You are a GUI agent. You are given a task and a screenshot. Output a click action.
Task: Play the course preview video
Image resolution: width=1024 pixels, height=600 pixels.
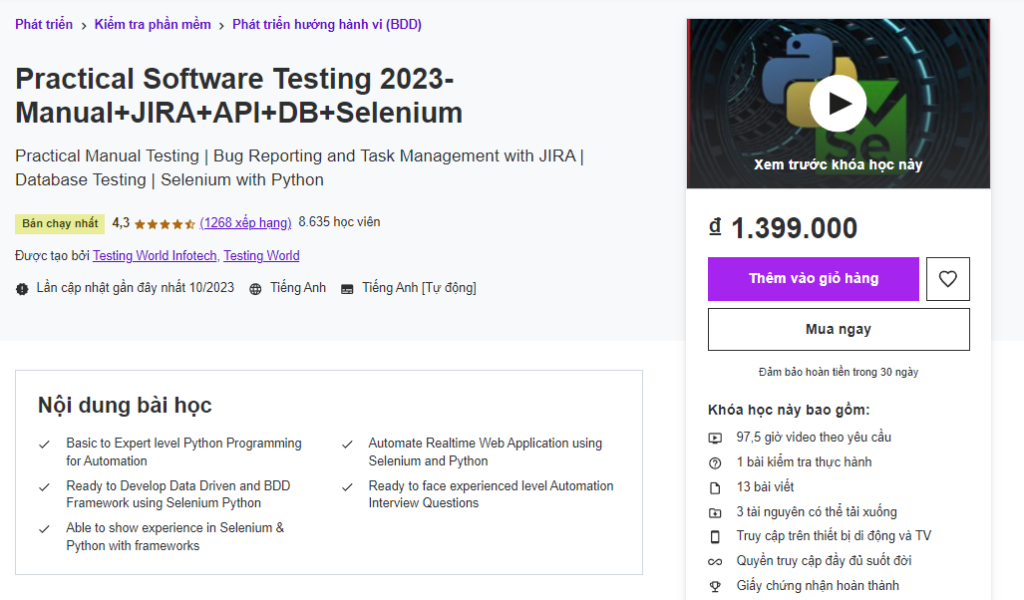[838, 103]
